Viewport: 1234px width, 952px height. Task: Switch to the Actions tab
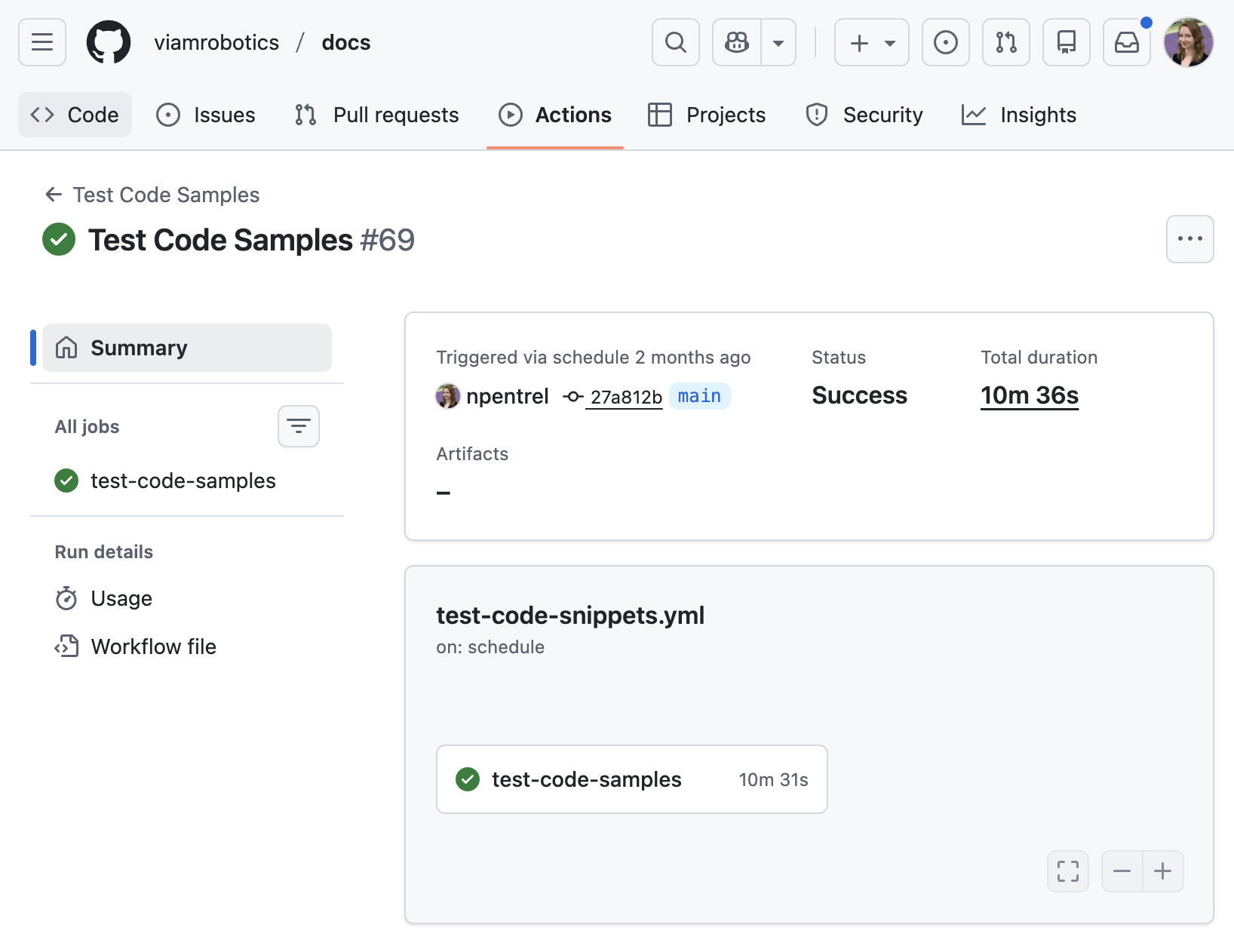(x=555, y=115)
